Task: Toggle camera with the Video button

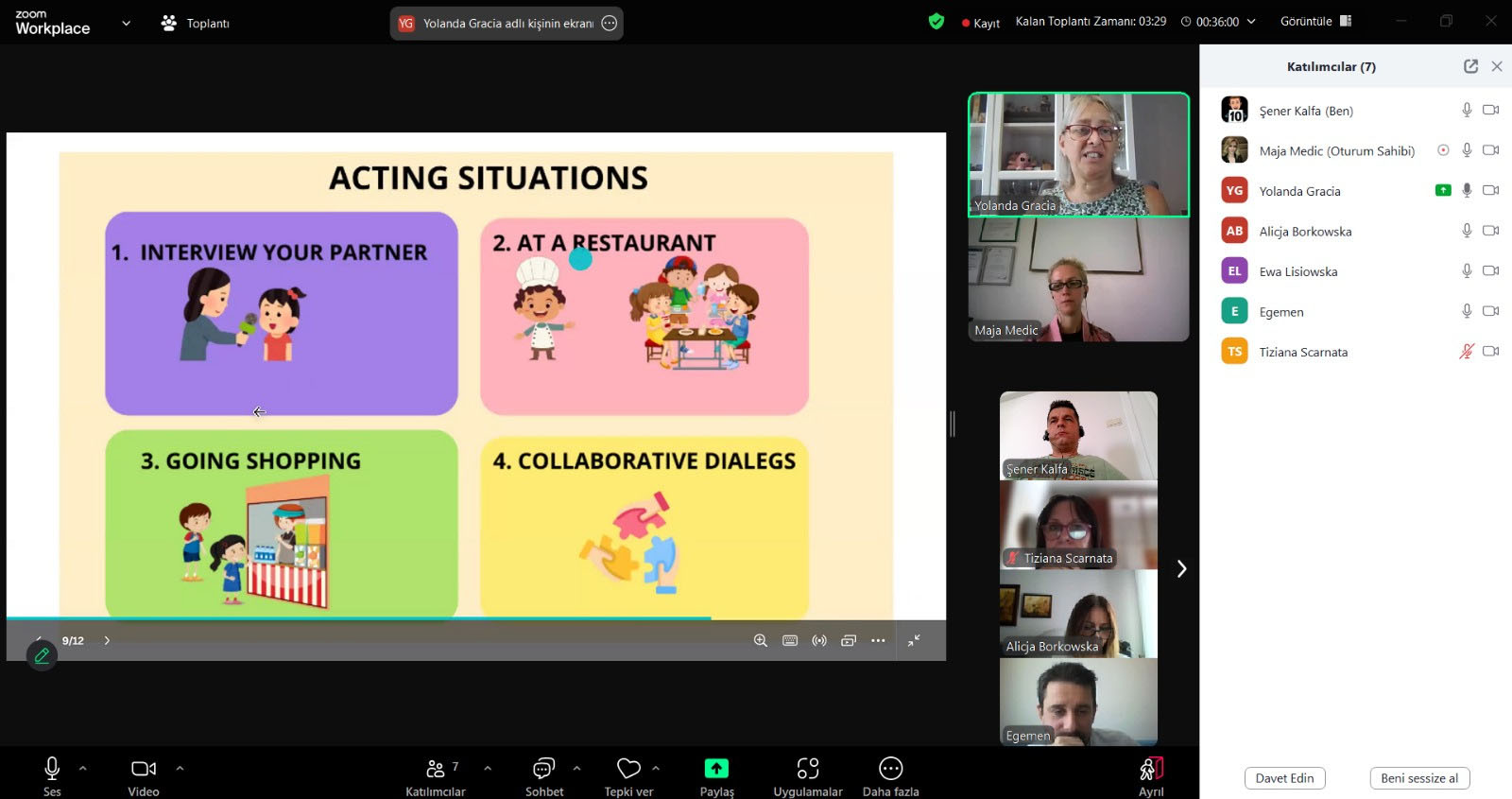Action: click(144, 769)
